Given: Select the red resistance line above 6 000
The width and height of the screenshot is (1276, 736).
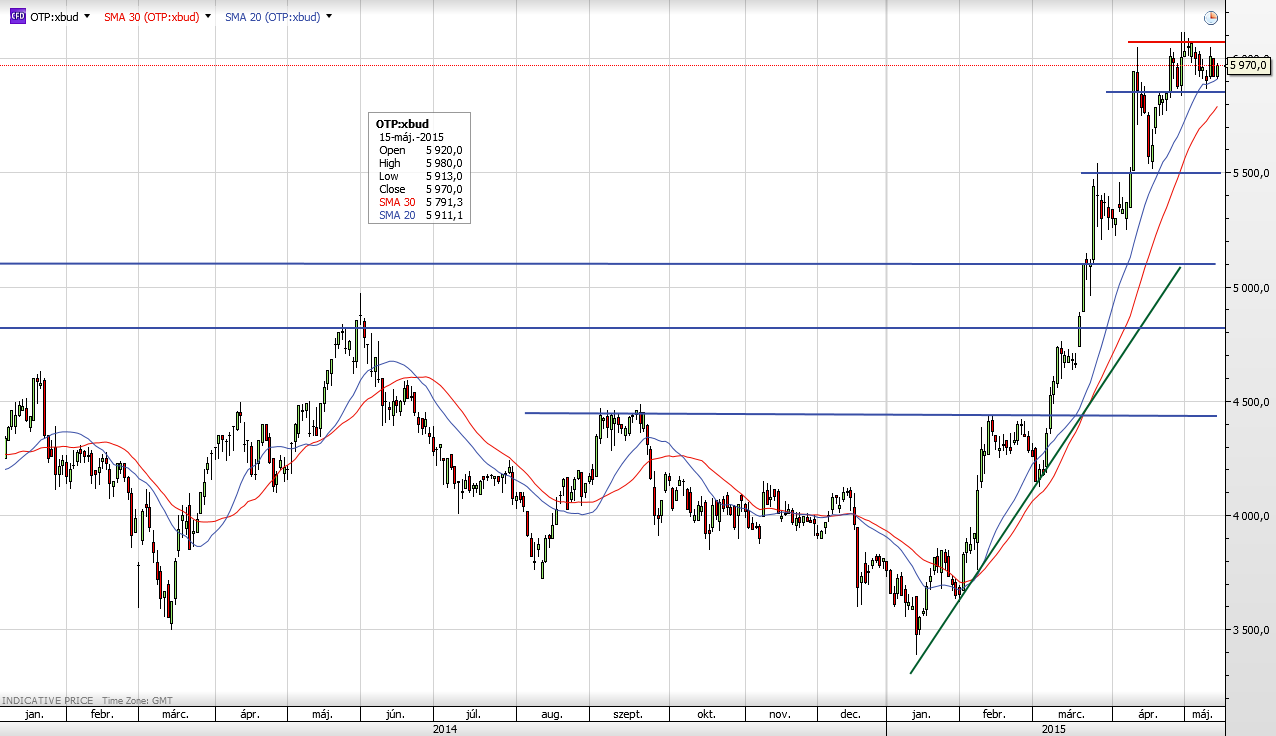Looking at the screenshot, I should [1176, 42].
